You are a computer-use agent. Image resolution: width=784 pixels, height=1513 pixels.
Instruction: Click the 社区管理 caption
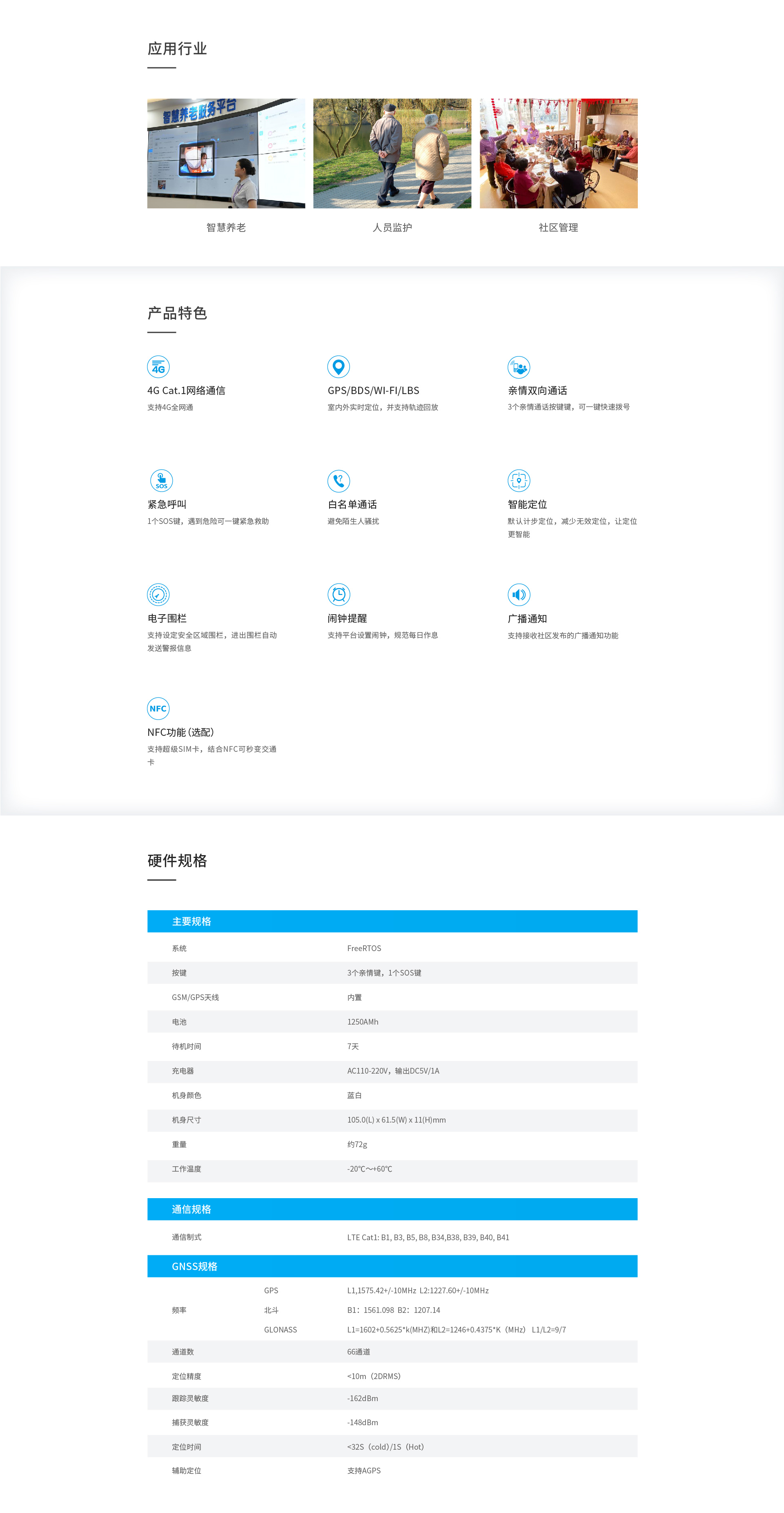pos(559,227)
